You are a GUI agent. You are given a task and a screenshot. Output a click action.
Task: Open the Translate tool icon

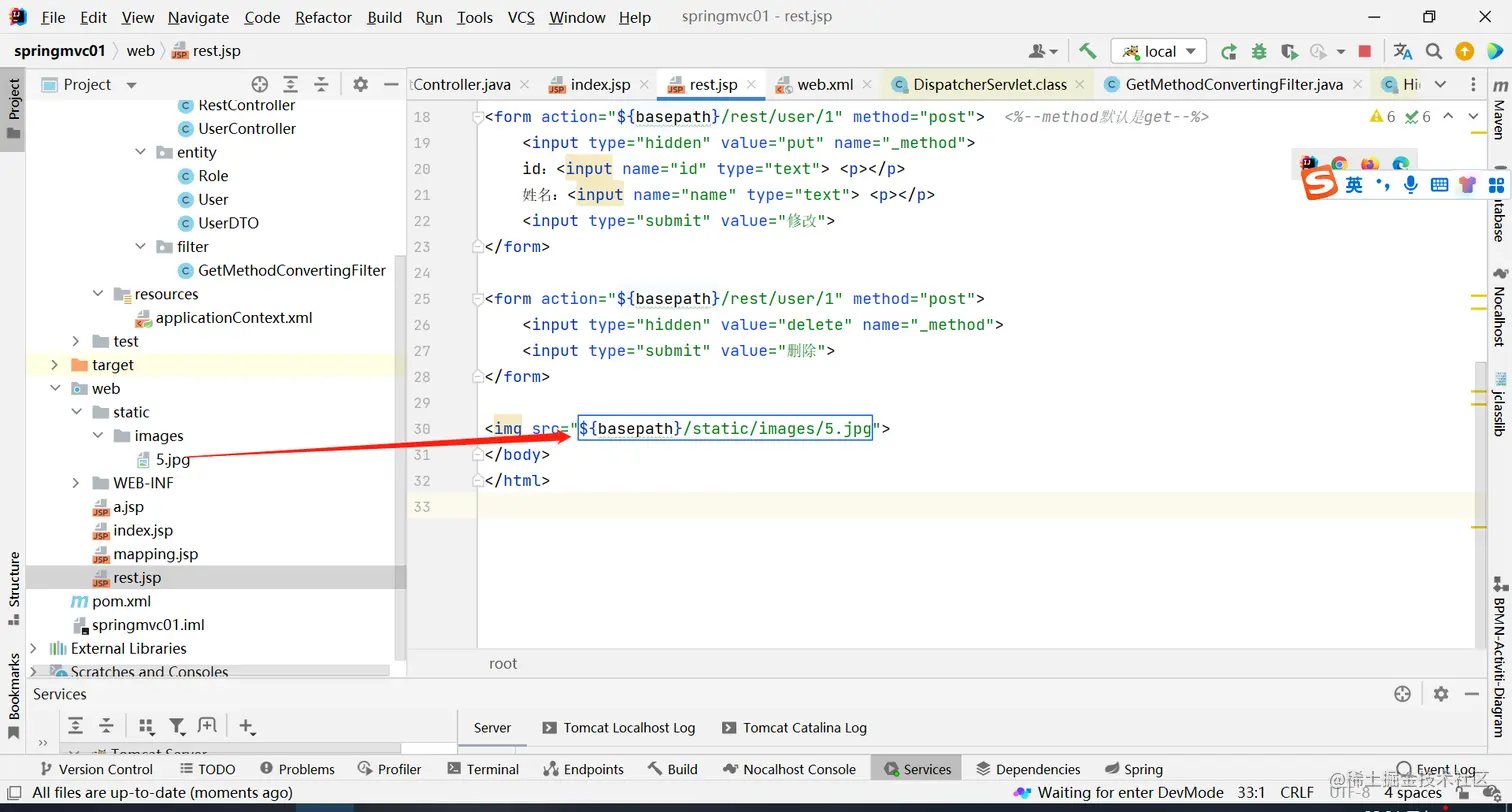coord(1403,51)
